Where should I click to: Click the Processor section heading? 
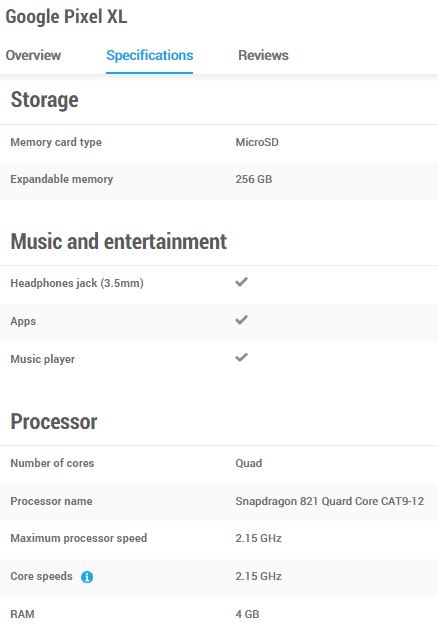click(x=54, y=422)
